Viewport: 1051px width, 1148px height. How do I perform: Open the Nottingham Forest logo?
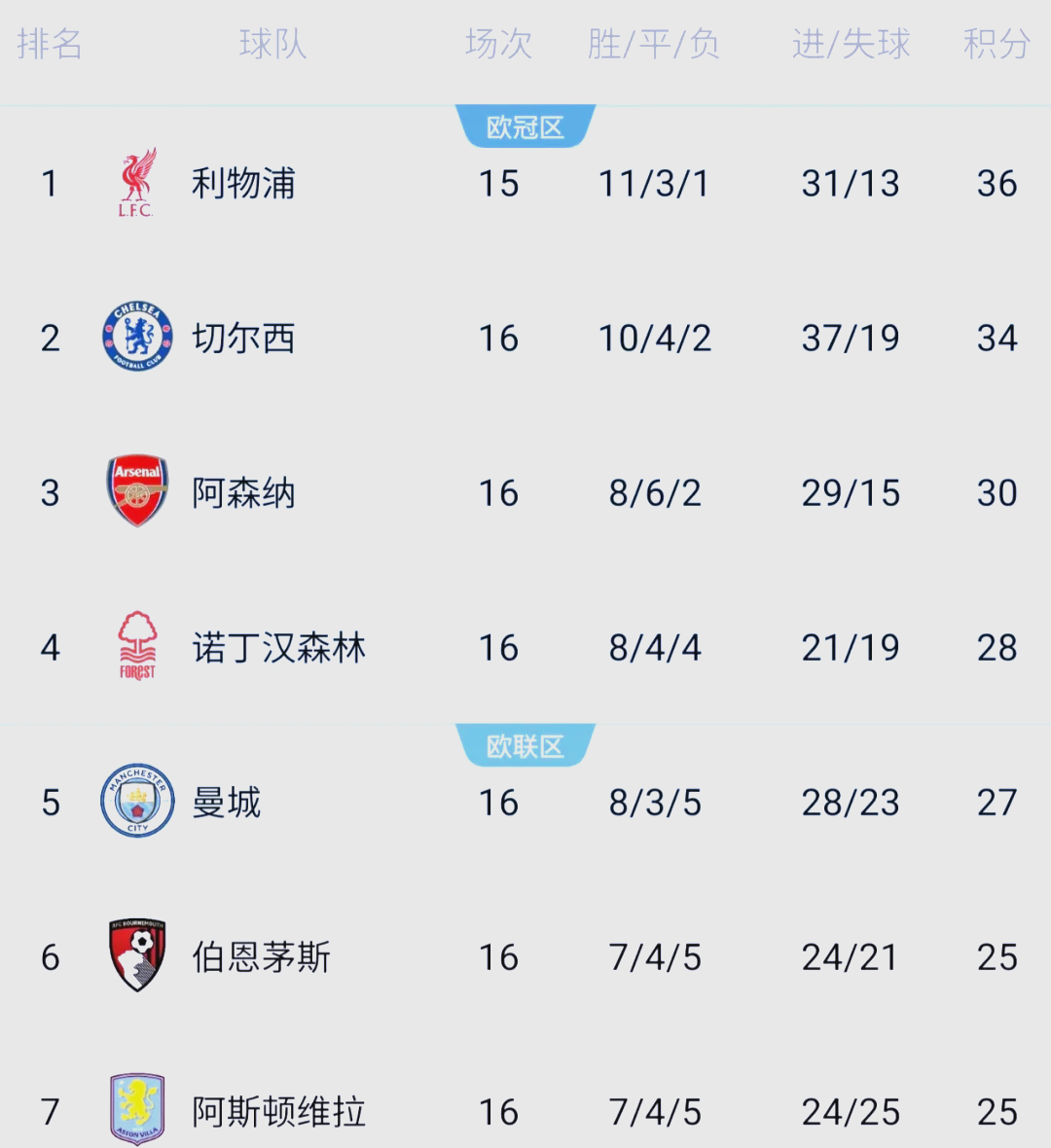point(137,645)
